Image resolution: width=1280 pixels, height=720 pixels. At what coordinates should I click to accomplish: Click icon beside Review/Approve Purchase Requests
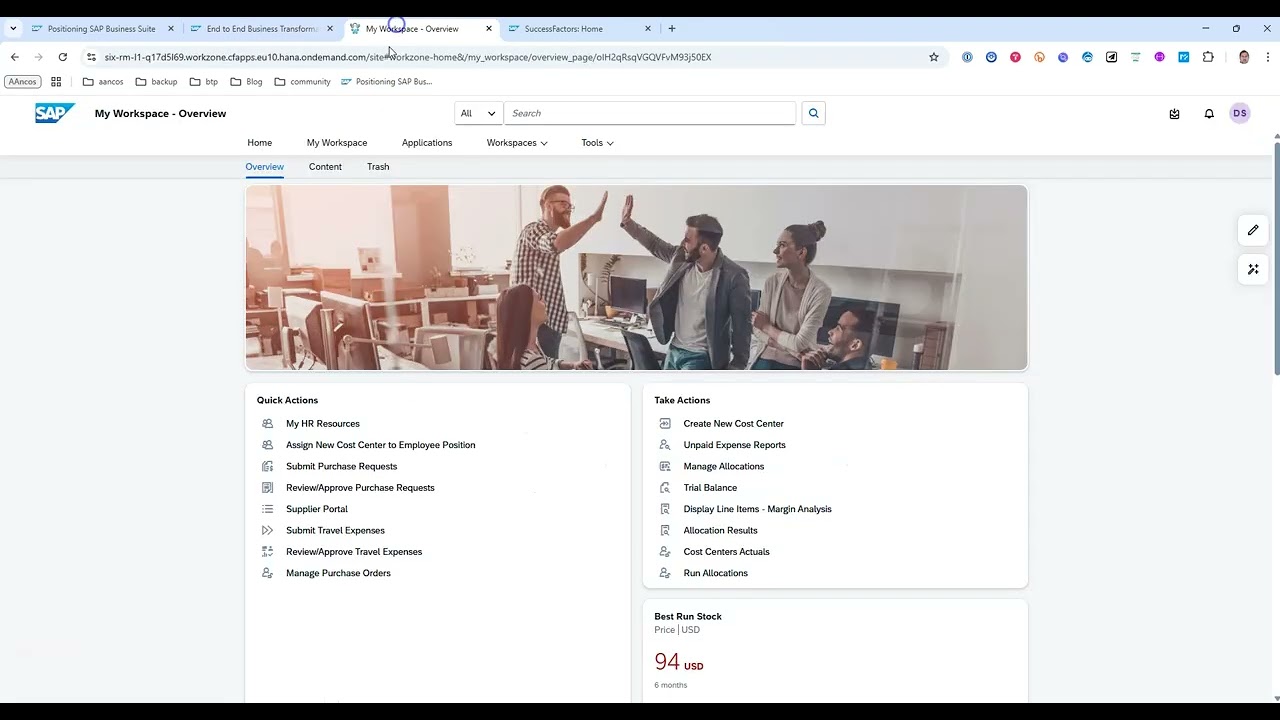coord(267,488)
